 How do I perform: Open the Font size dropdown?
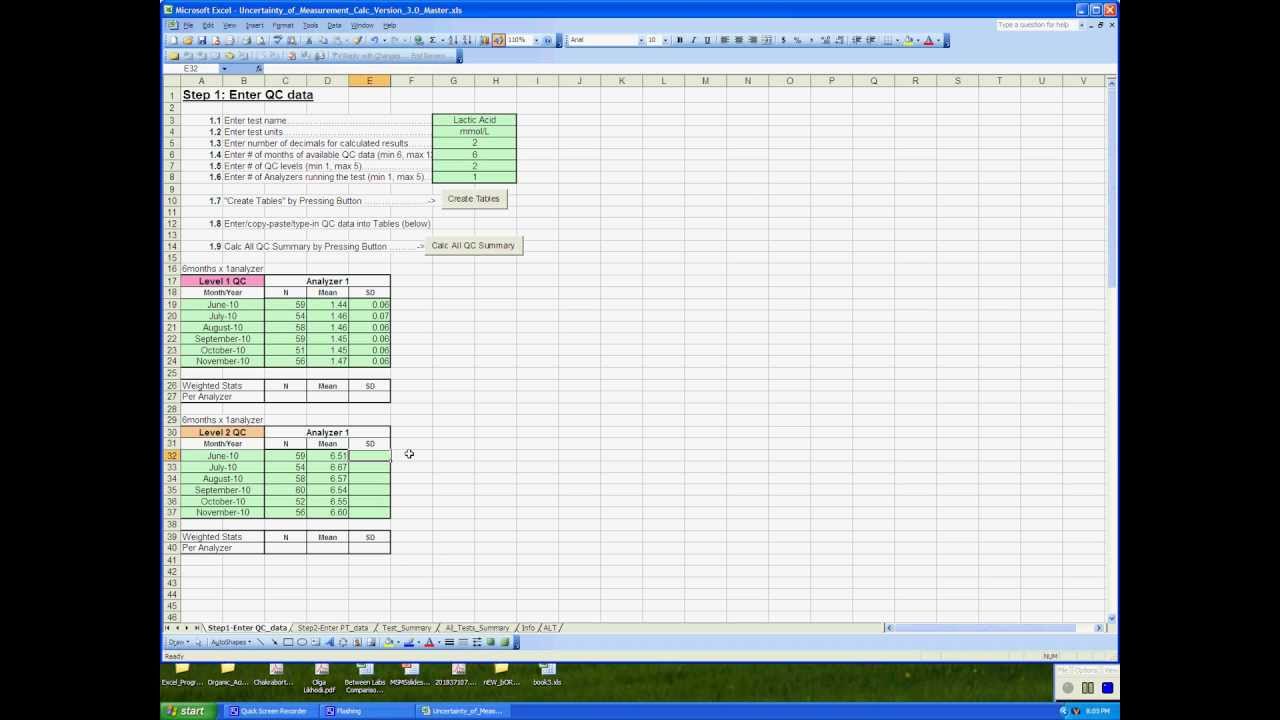click(x=666, y=40)
